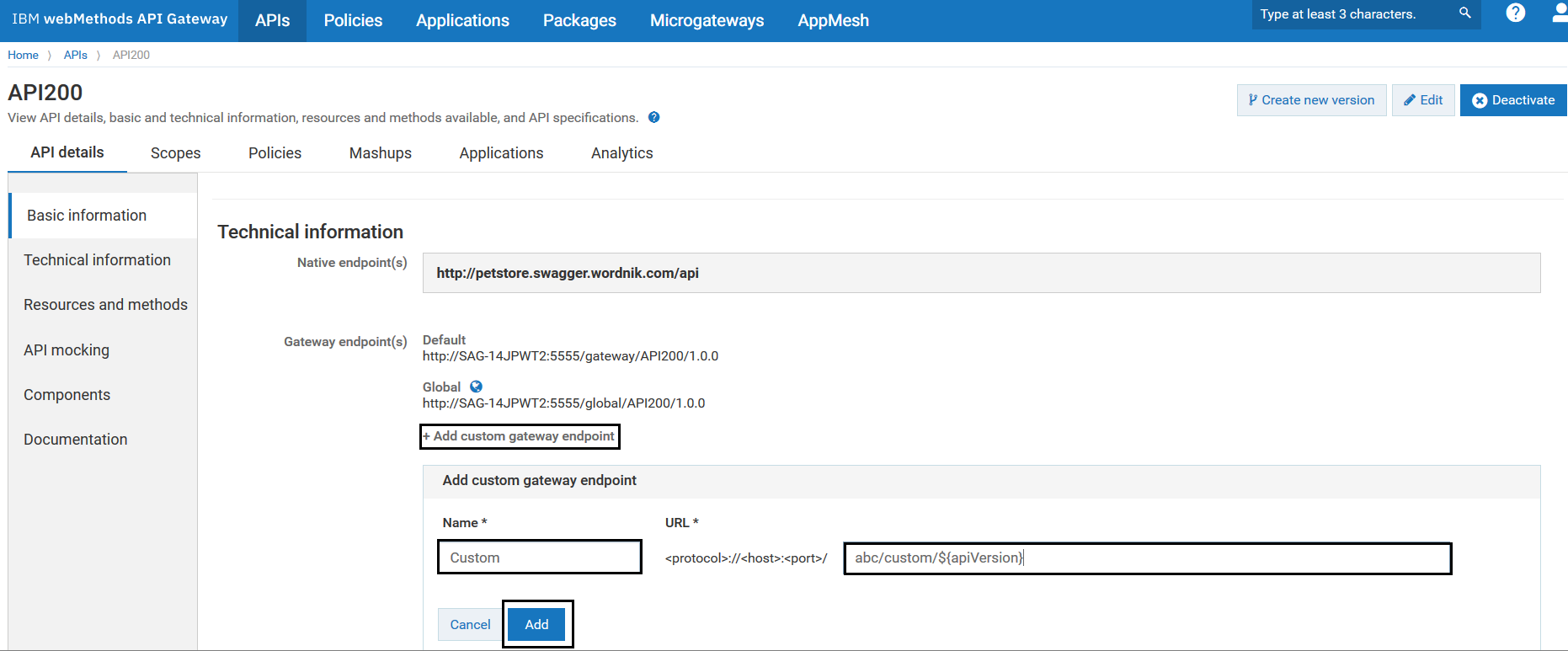Open the help question mark icon

tap(1516, 13)
